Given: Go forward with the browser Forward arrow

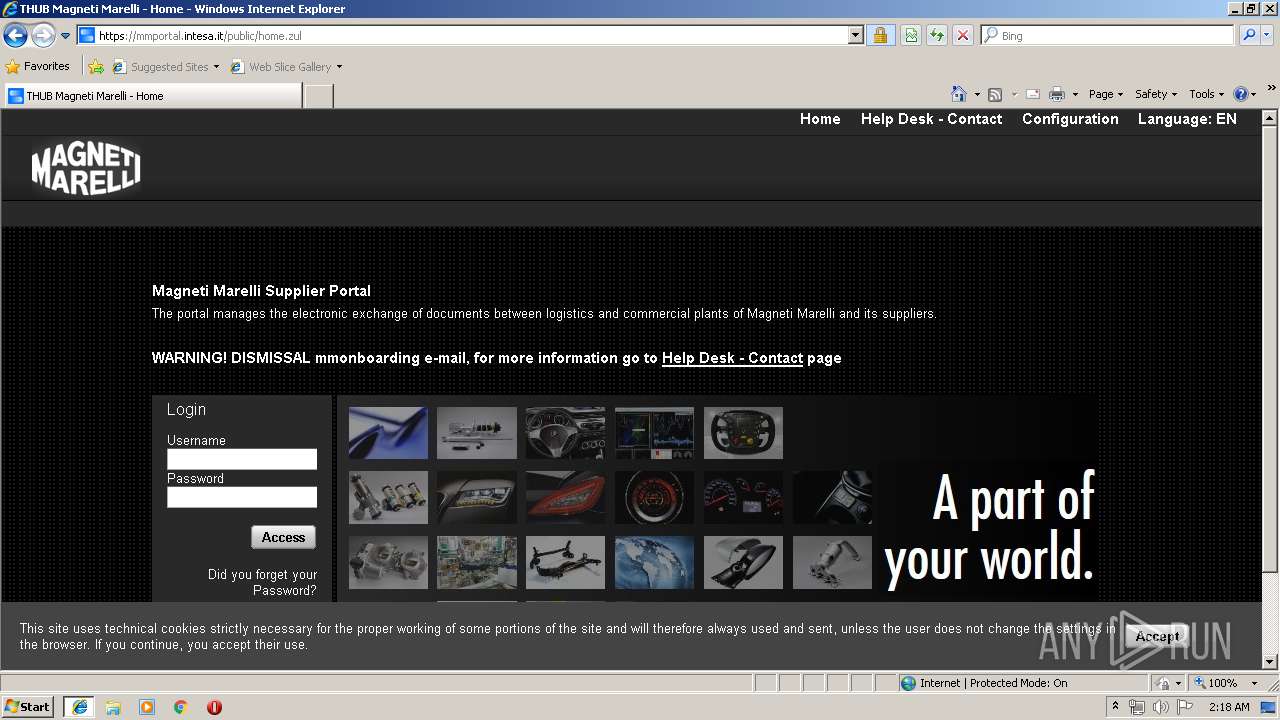Looking at the screenshot, I should (x=42, y=36).
